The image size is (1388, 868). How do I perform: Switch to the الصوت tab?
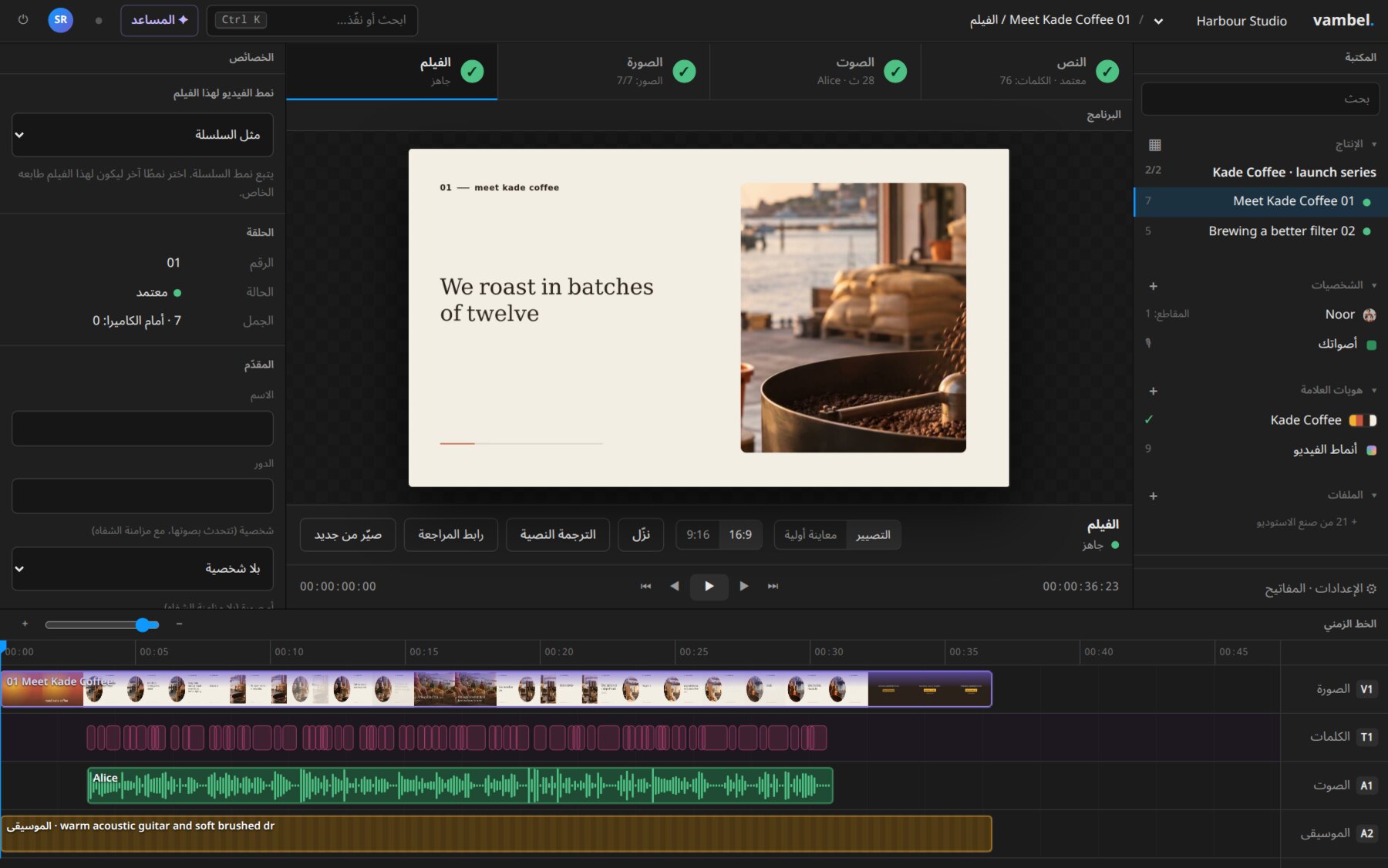(x=815, y=72)
